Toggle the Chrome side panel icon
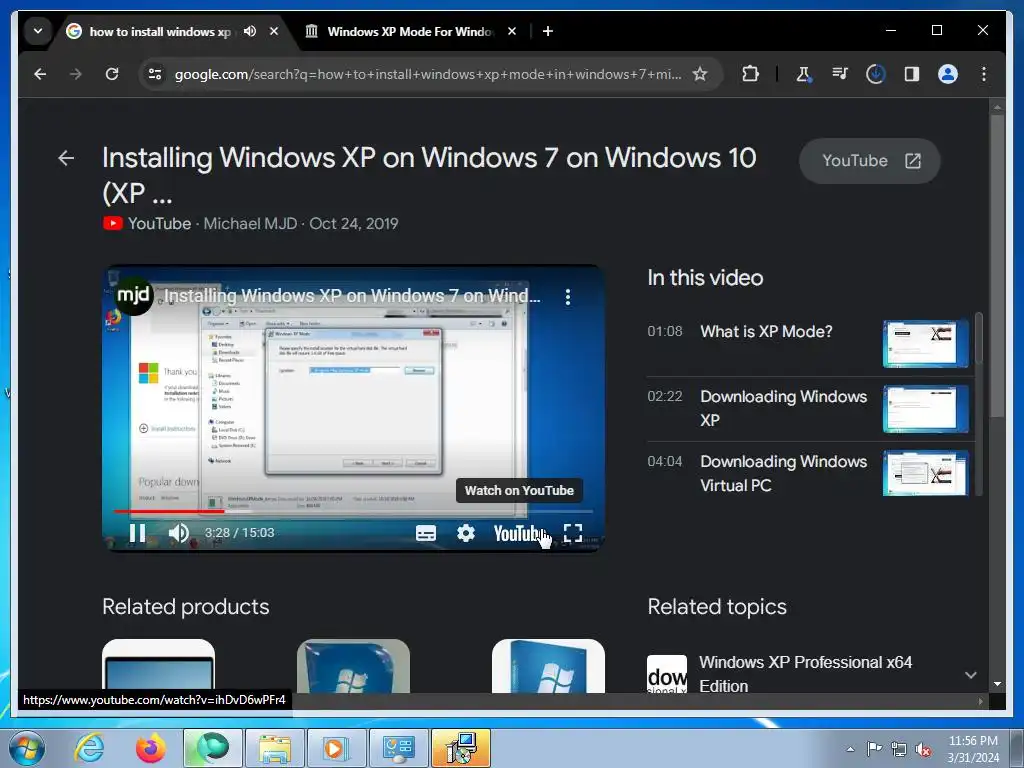1024x768 pixels. 912,74
